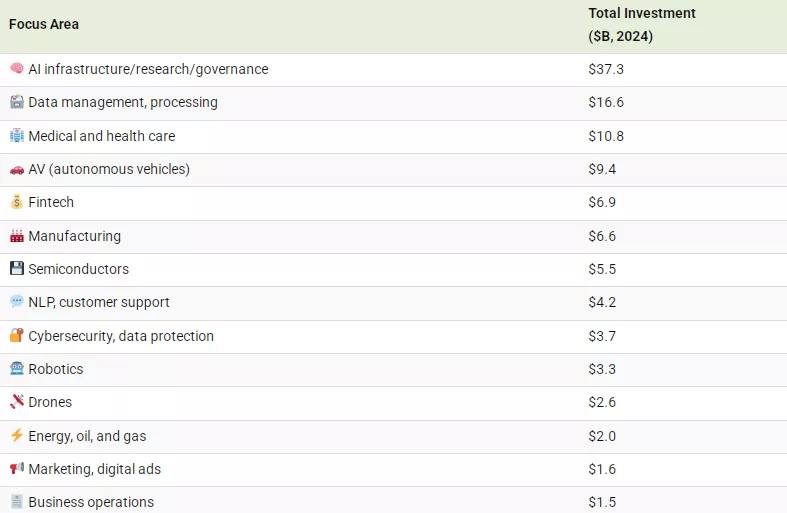The width and height of the screenshot is (787, 513).
Task: Select the Energy, oil, and gas text
Action: (x=87, y=436)
